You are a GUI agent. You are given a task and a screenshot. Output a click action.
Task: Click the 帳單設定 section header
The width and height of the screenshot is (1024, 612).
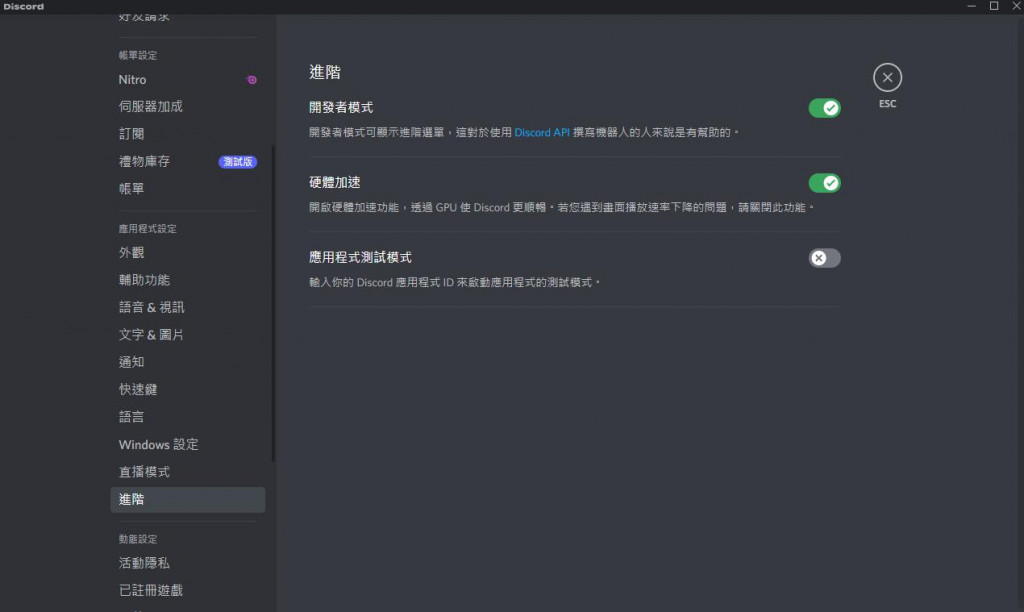138,56
